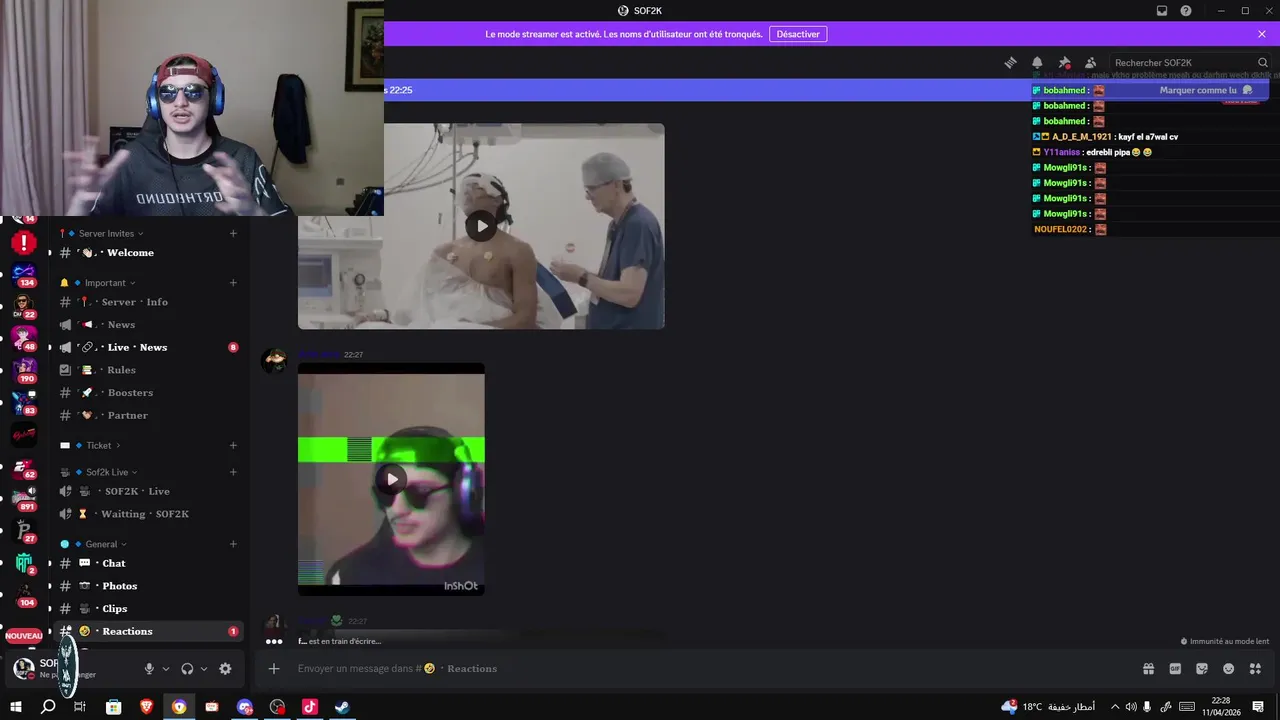Open the Partner channel
Viewport: 1280px width, 720px height.
coord(148,415)
